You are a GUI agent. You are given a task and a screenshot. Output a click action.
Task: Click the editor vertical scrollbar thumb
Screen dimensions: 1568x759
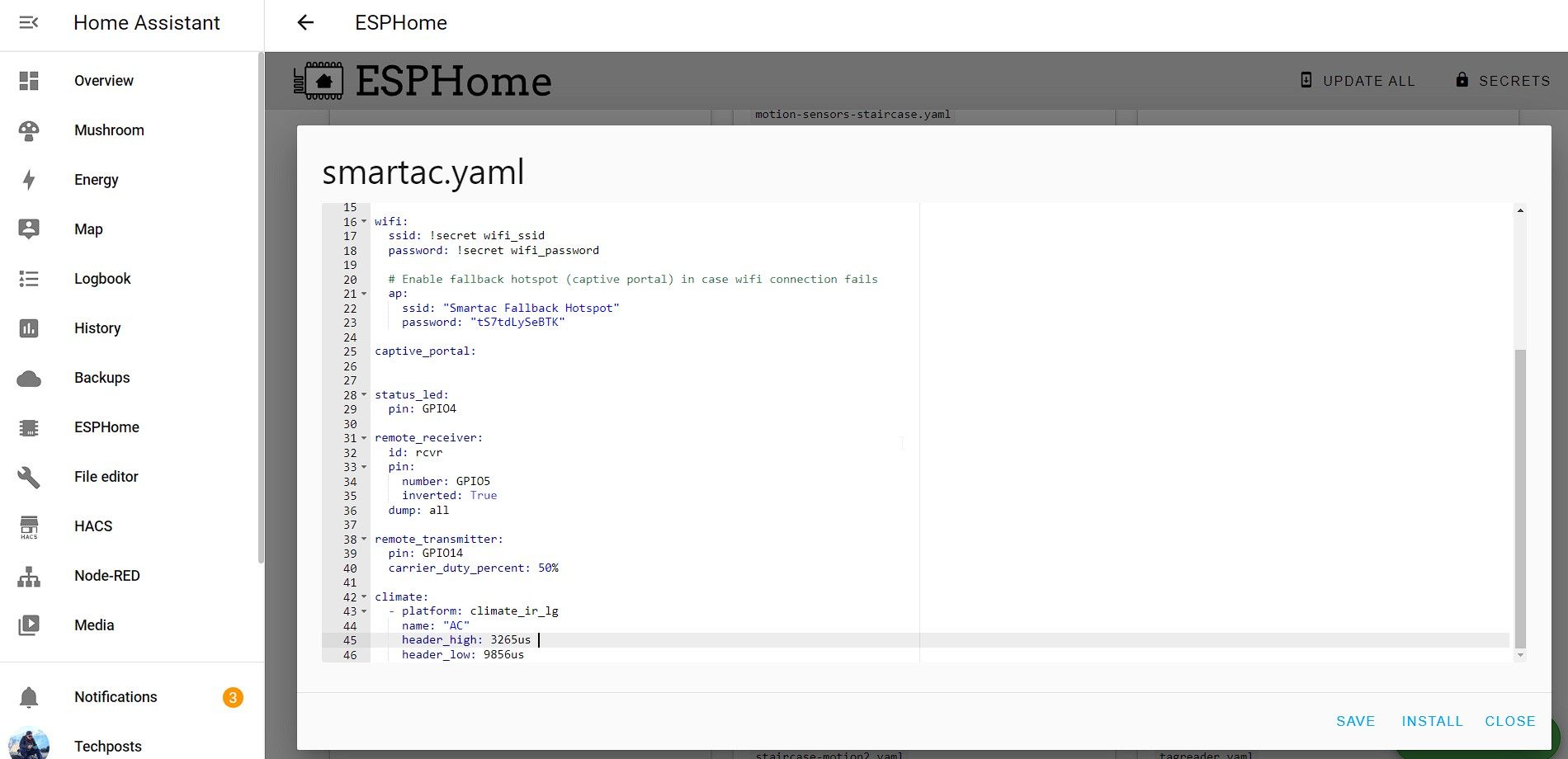point(1520,498)
